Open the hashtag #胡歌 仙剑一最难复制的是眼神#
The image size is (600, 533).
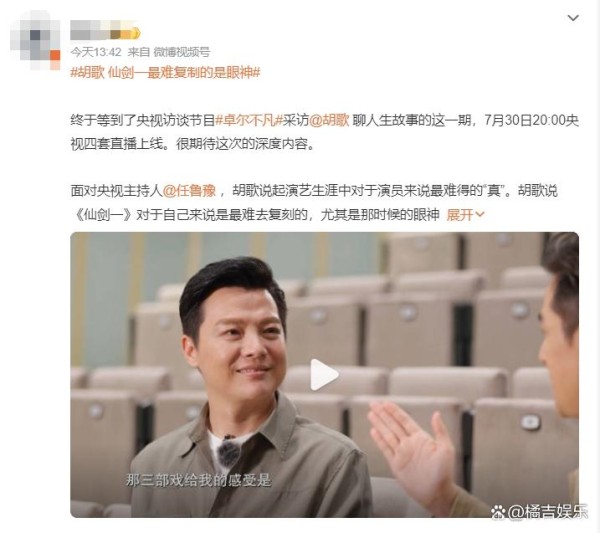[x=165, y=72]
